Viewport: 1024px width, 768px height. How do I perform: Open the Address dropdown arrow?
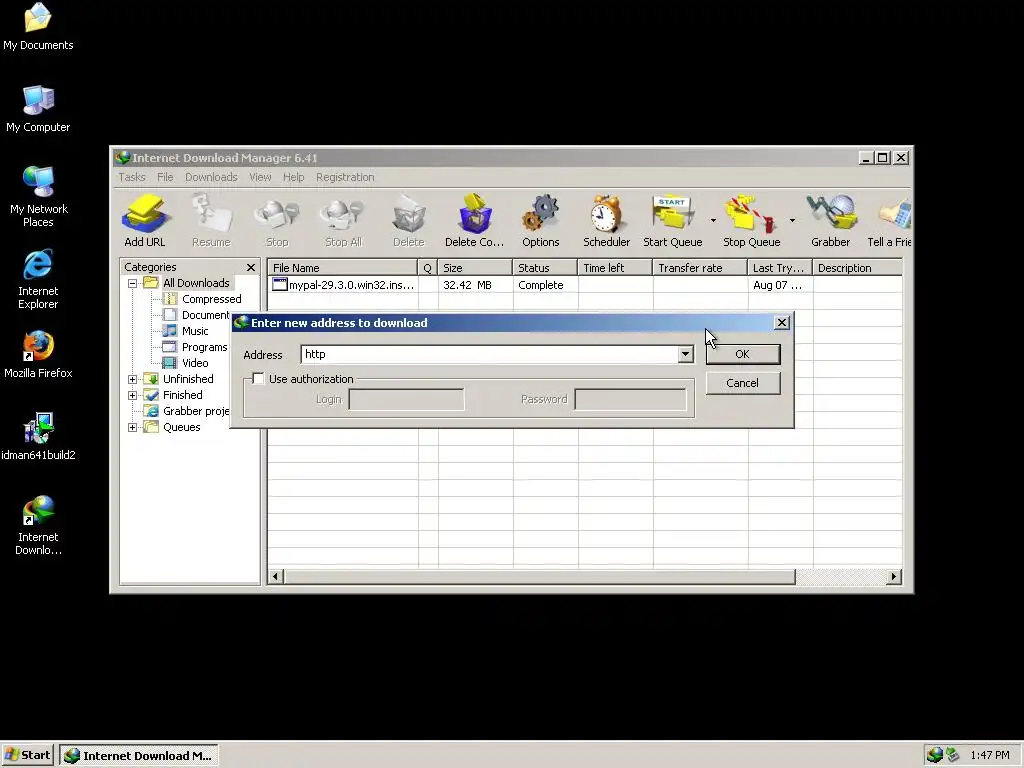(x=684, y=354)
